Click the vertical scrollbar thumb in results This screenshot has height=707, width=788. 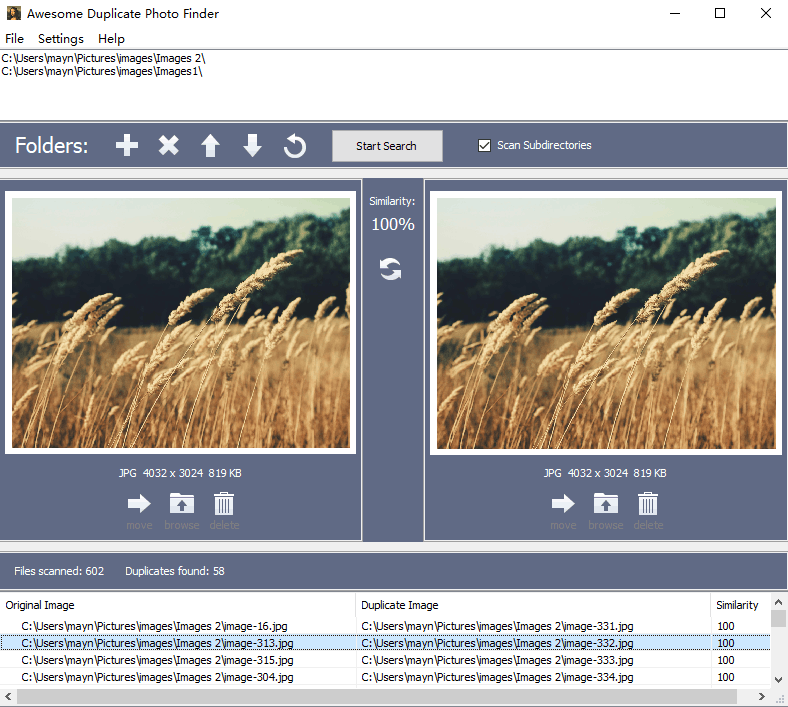(x=778, y=618)
